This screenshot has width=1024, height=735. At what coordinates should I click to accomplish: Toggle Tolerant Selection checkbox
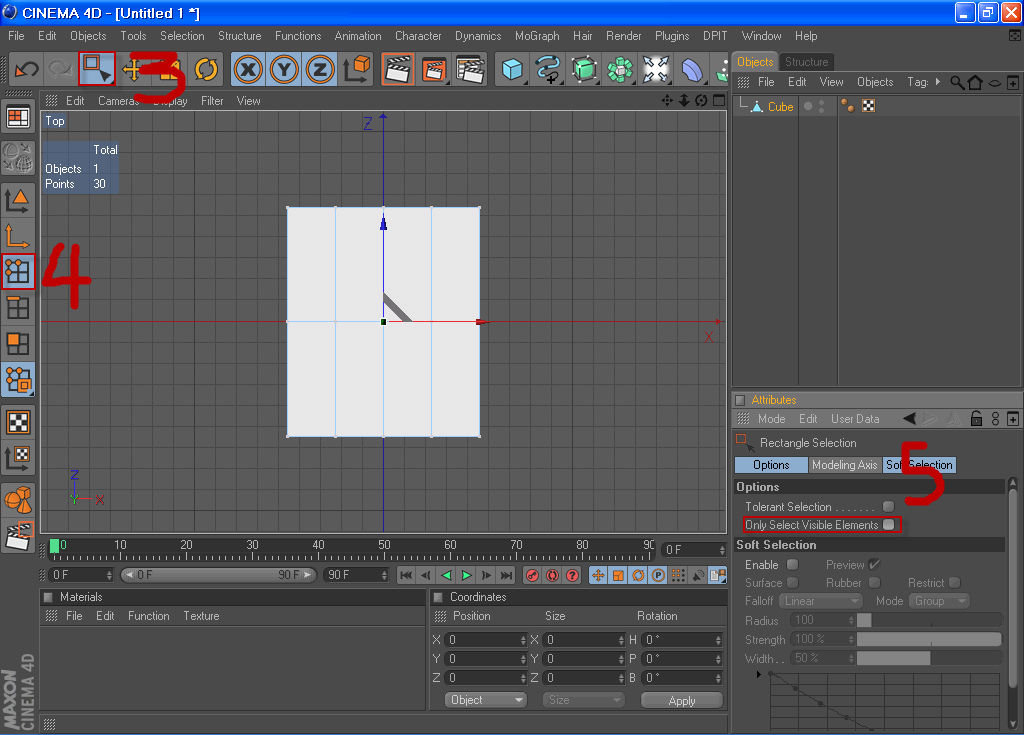tap(888, 506)
